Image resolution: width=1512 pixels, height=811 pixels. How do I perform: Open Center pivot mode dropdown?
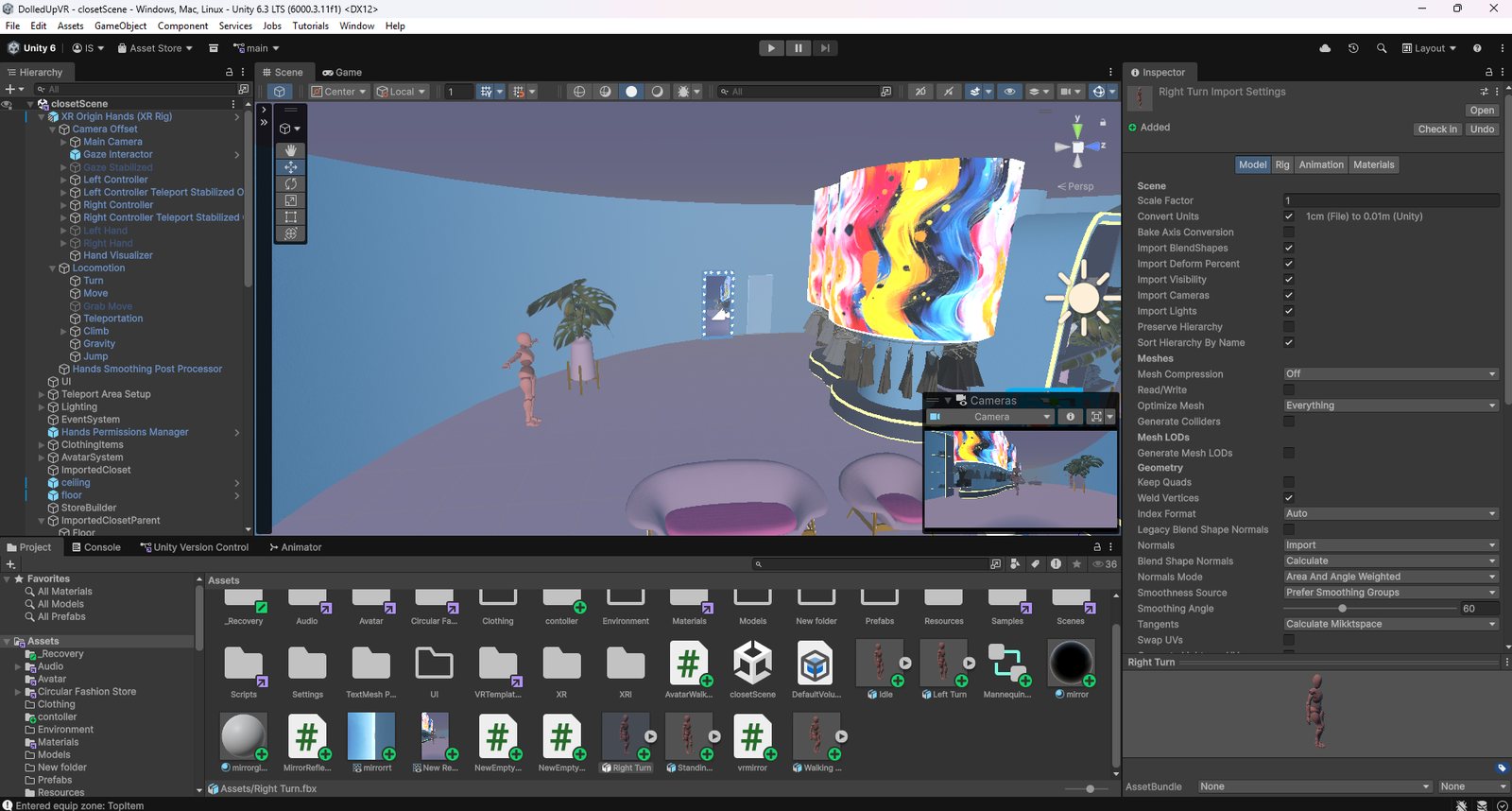pos(338,92)
